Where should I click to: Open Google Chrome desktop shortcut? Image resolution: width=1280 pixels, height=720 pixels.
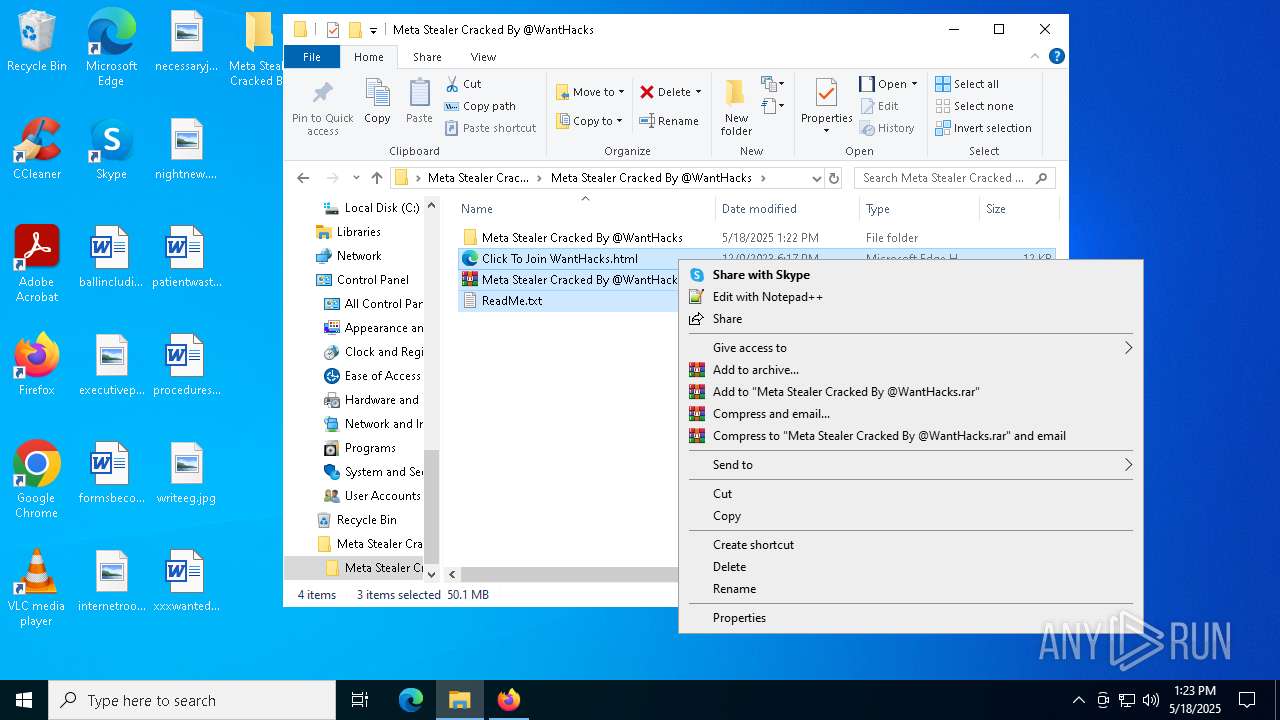pos(36,480)
